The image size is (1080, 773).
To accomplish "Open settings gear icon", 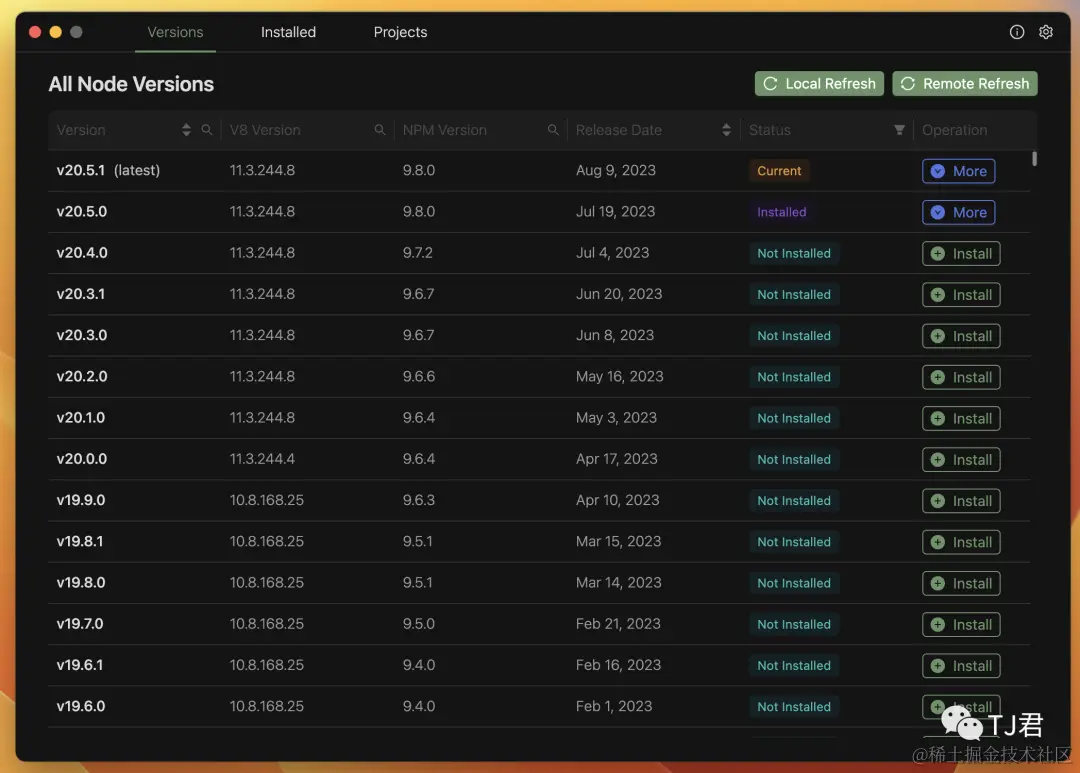I will [1046, 32].
